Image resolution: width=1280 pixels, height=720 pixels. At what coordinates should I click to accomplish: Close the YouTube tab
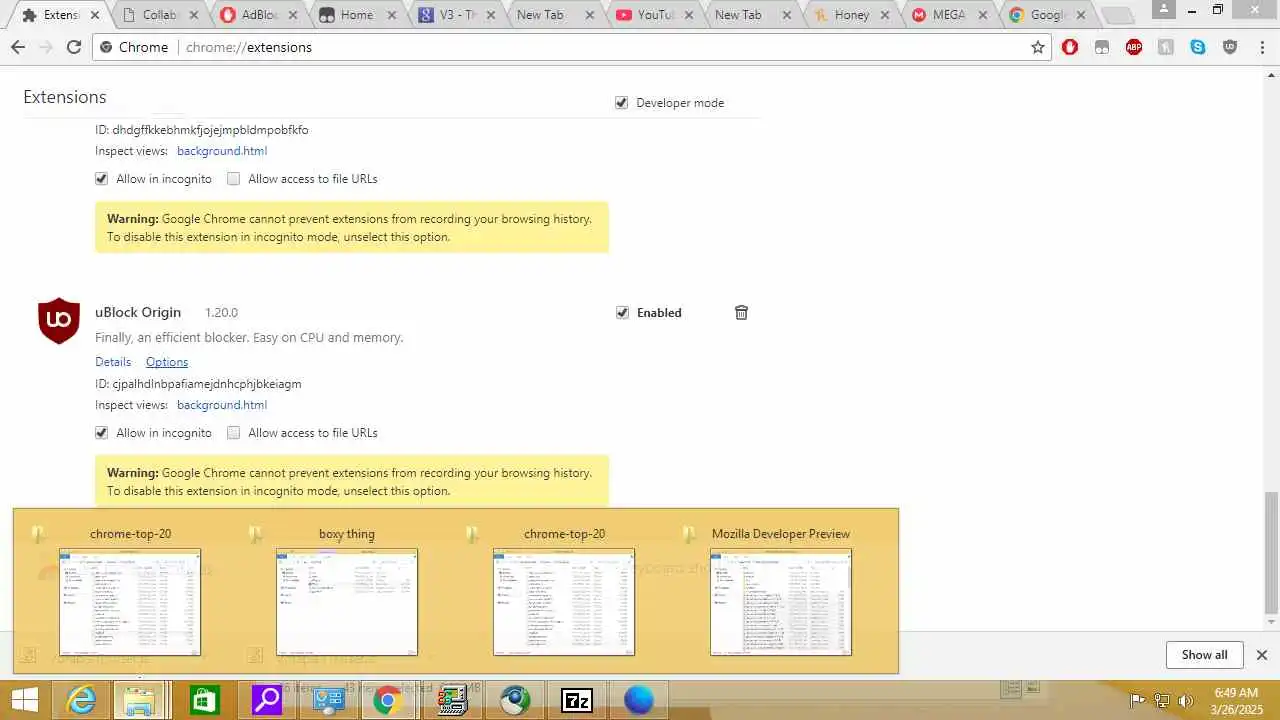coord(689,15)
